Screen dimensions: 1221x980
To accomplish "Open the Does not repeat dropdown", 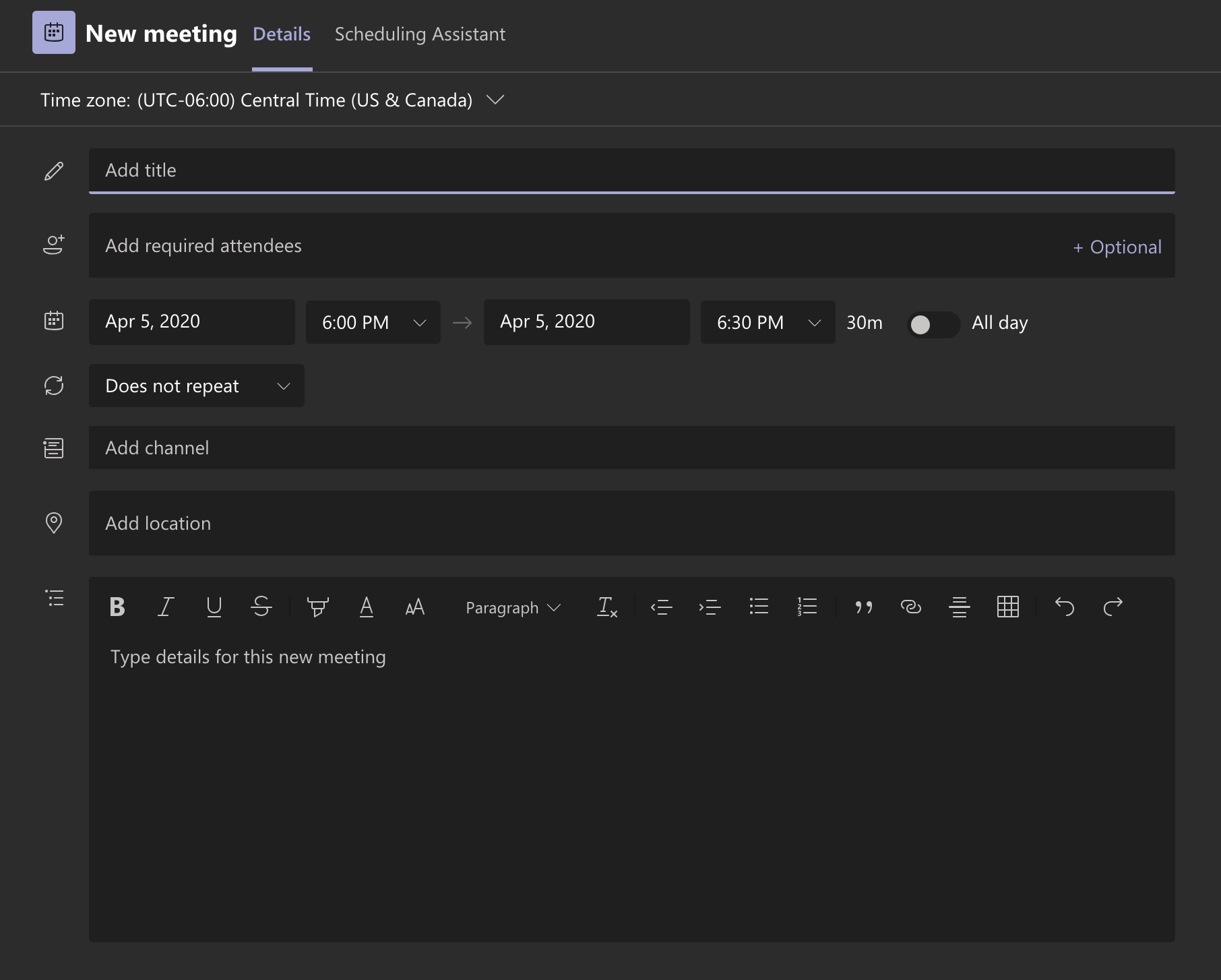I will [x=197, y=386].
